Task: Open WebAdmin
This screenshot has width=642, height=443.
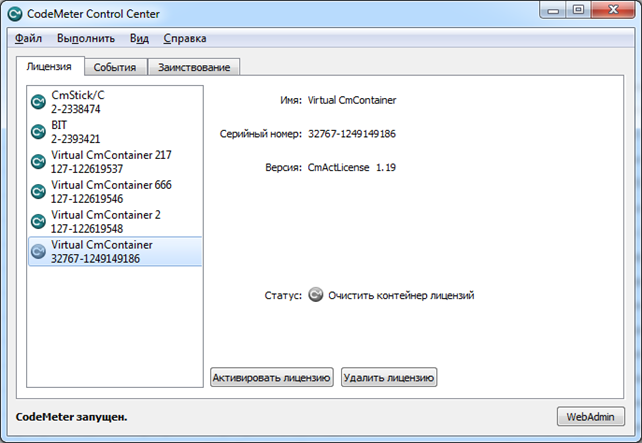Action: pyautogui.click(x=590, y=416)
